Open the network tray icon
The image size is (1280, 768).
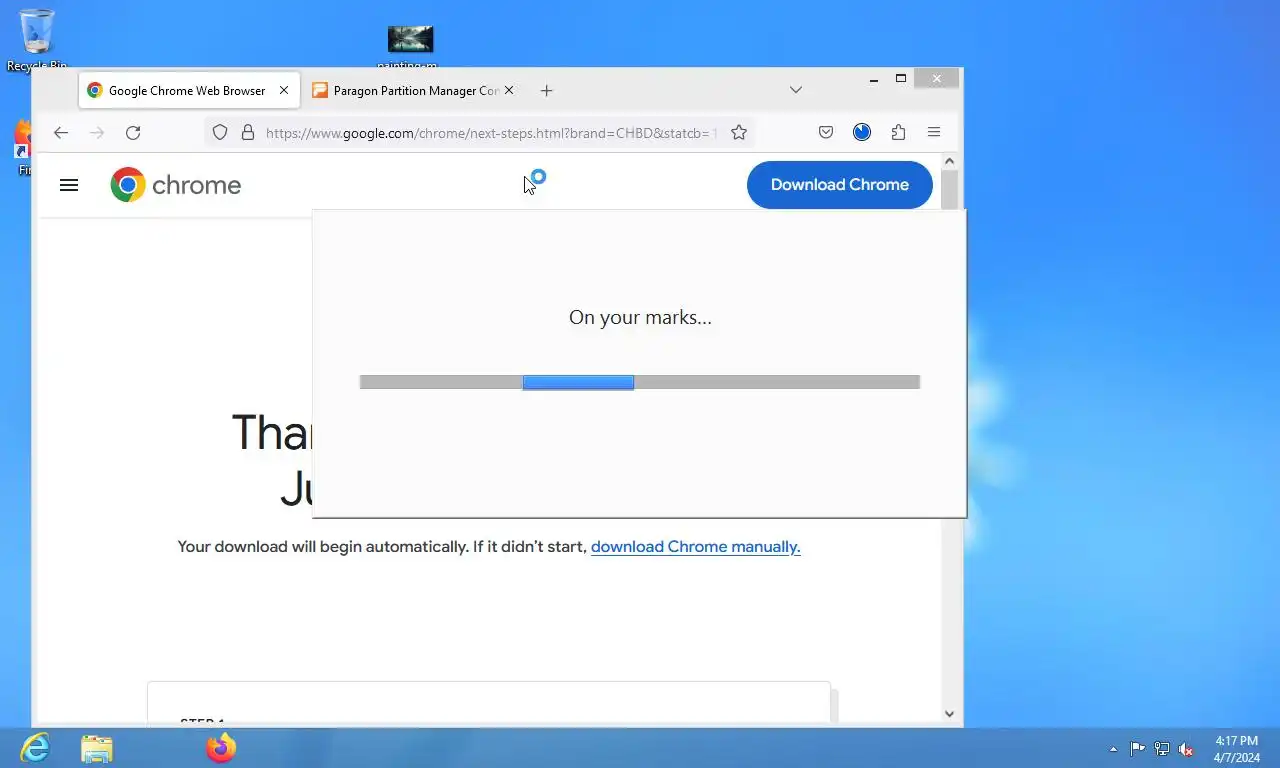click(x=1162, y=748)
